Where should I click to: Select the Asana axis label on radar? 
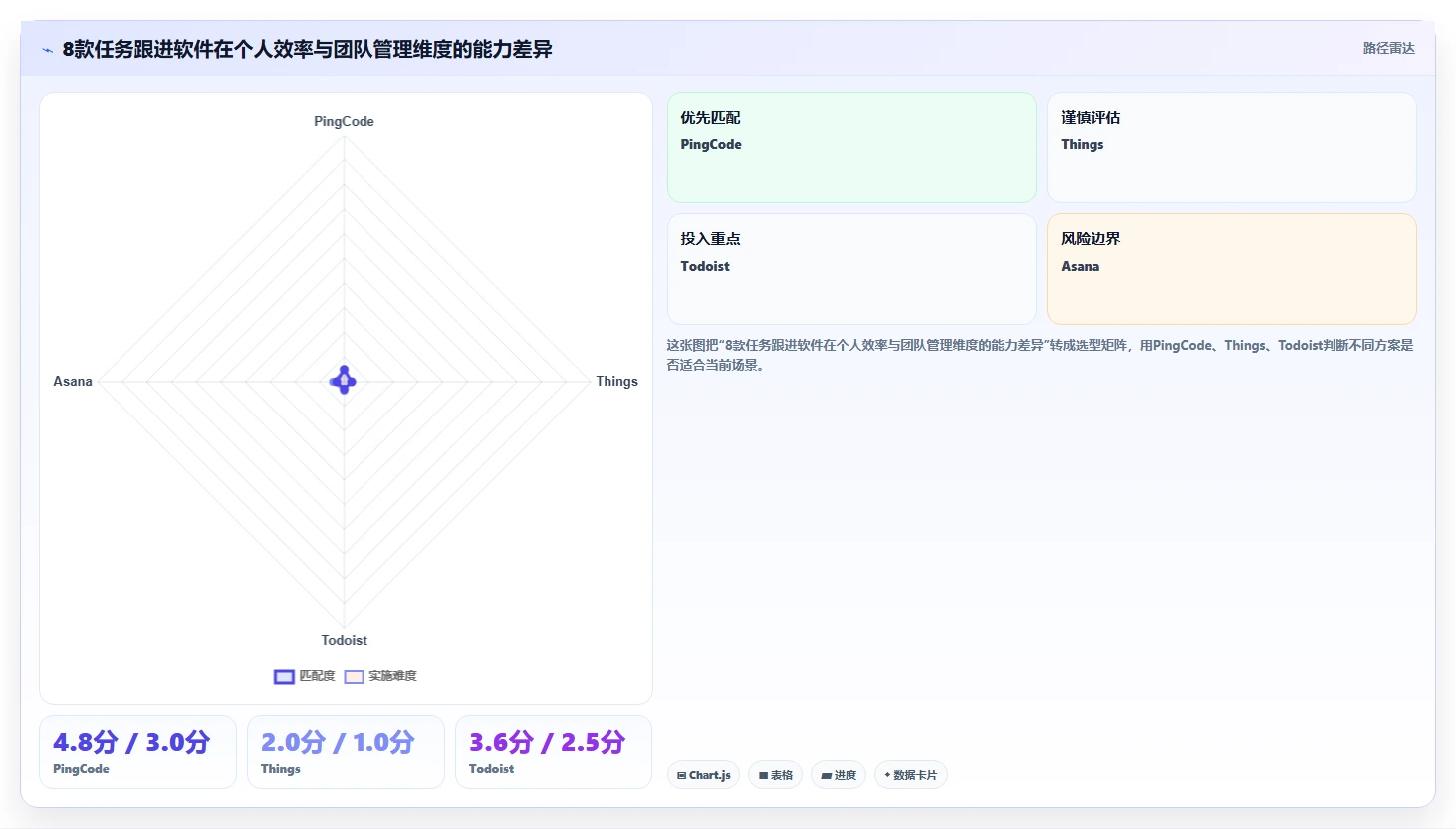(73, 381)
